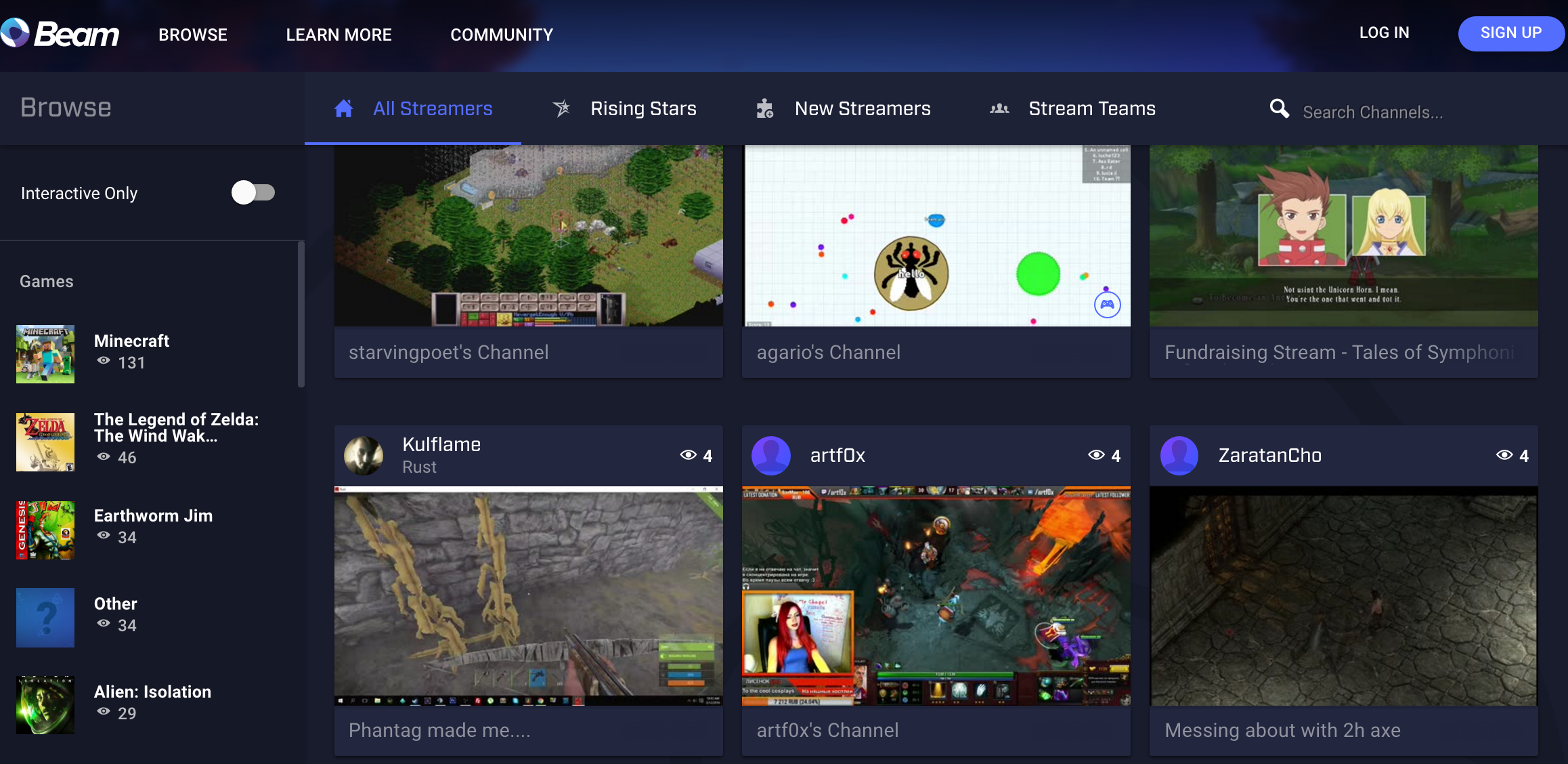Image resolution: width=1568 pixels, height=764 pixels.
Task: Select the Stream Teams tab
Action: pos(1092,108)
